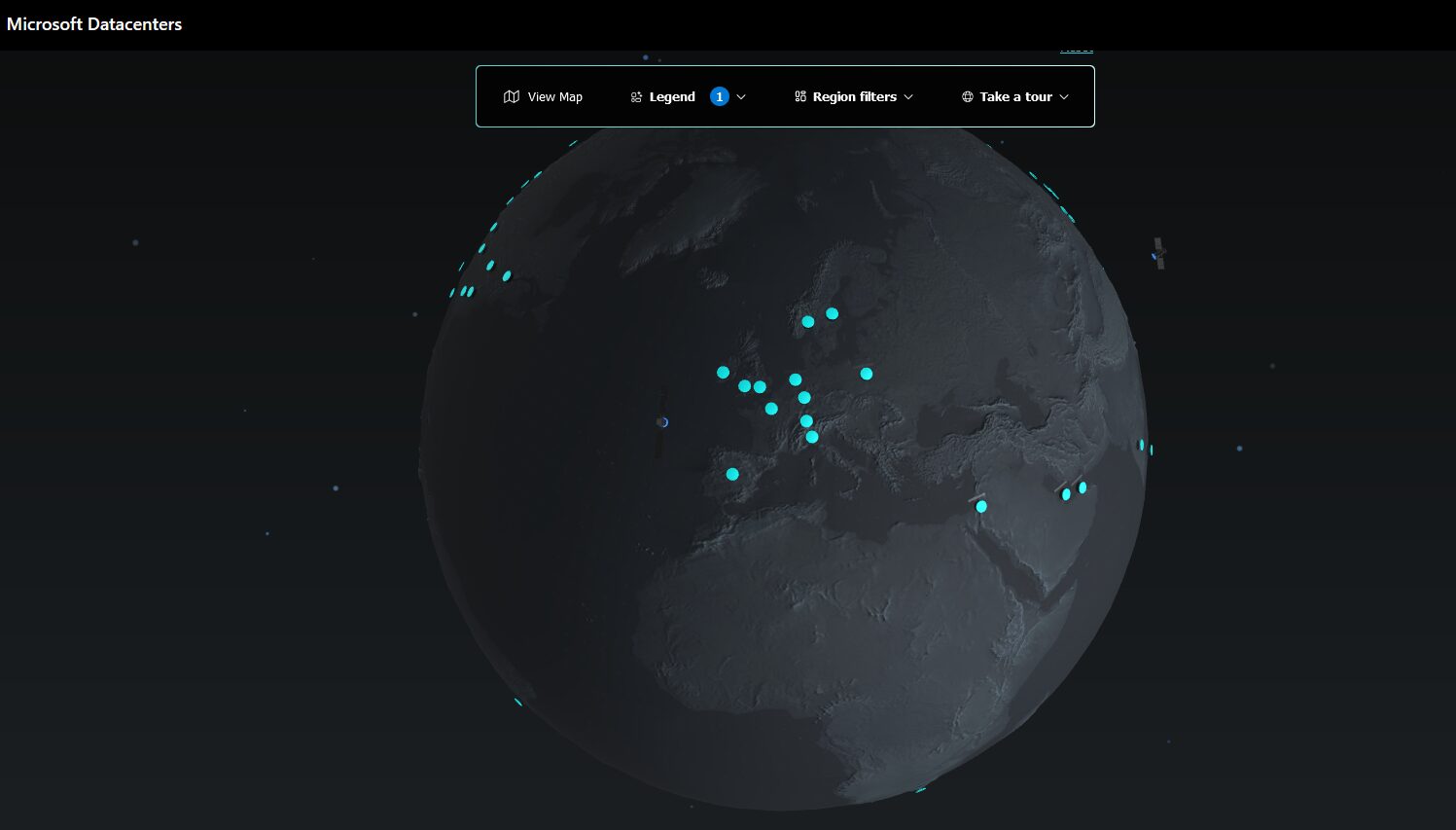Screen dimensions: 1456x830
Task: Switch to View Map
Action: coord(554,96)
